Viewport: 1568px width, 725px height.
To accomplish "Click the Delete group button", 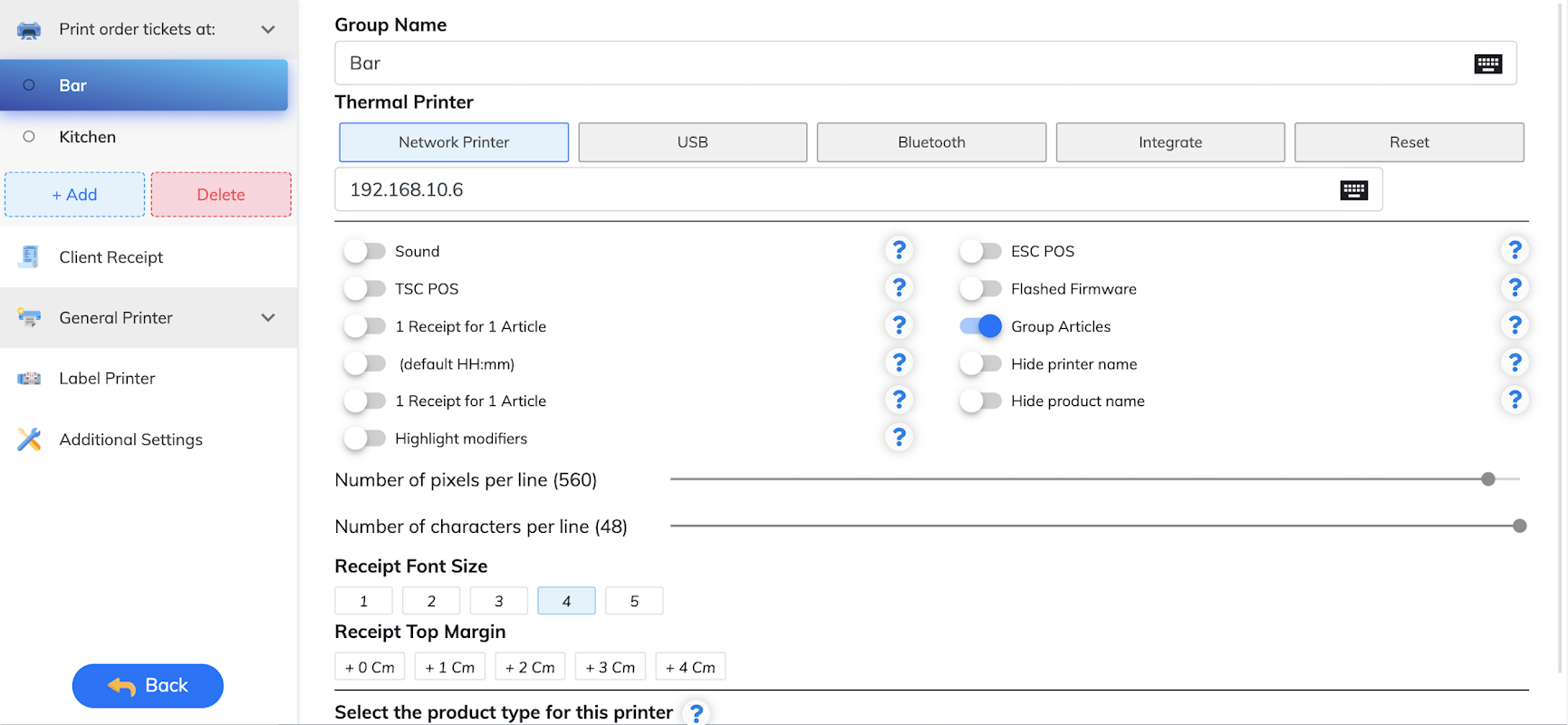I will click(x=221, y=195).
